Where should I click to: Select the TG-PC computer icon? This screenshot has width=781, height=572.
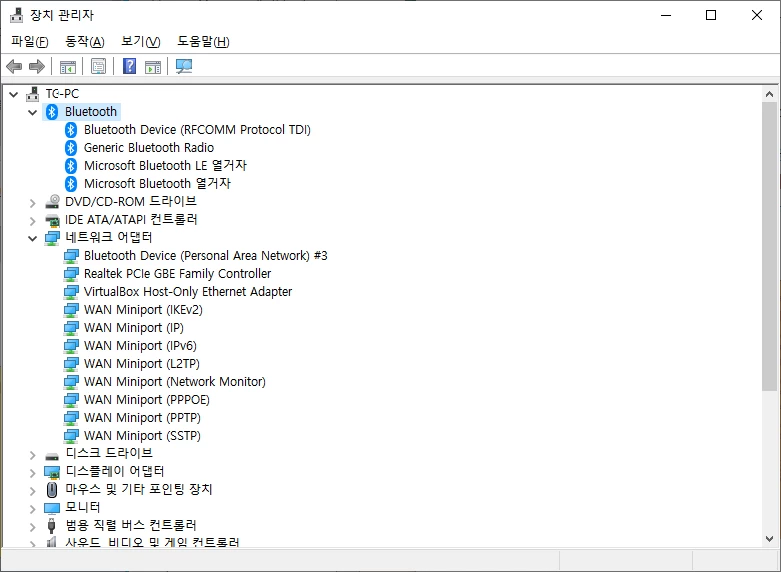[33, 94]
